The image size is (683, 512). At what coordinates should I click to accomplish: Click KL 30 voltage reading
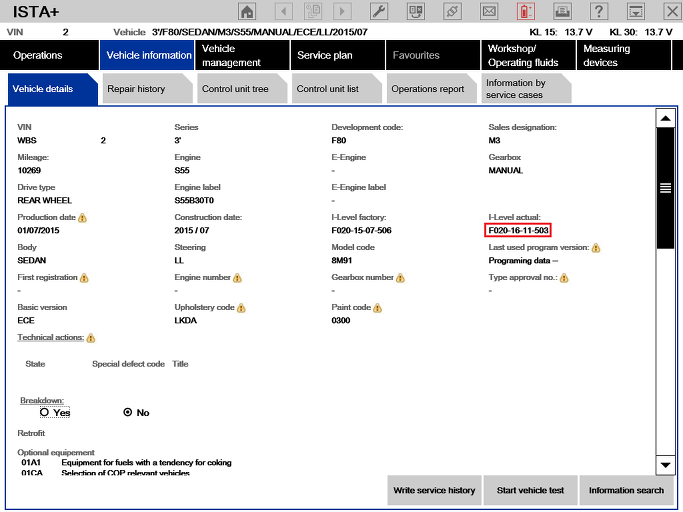pos(641,32)
